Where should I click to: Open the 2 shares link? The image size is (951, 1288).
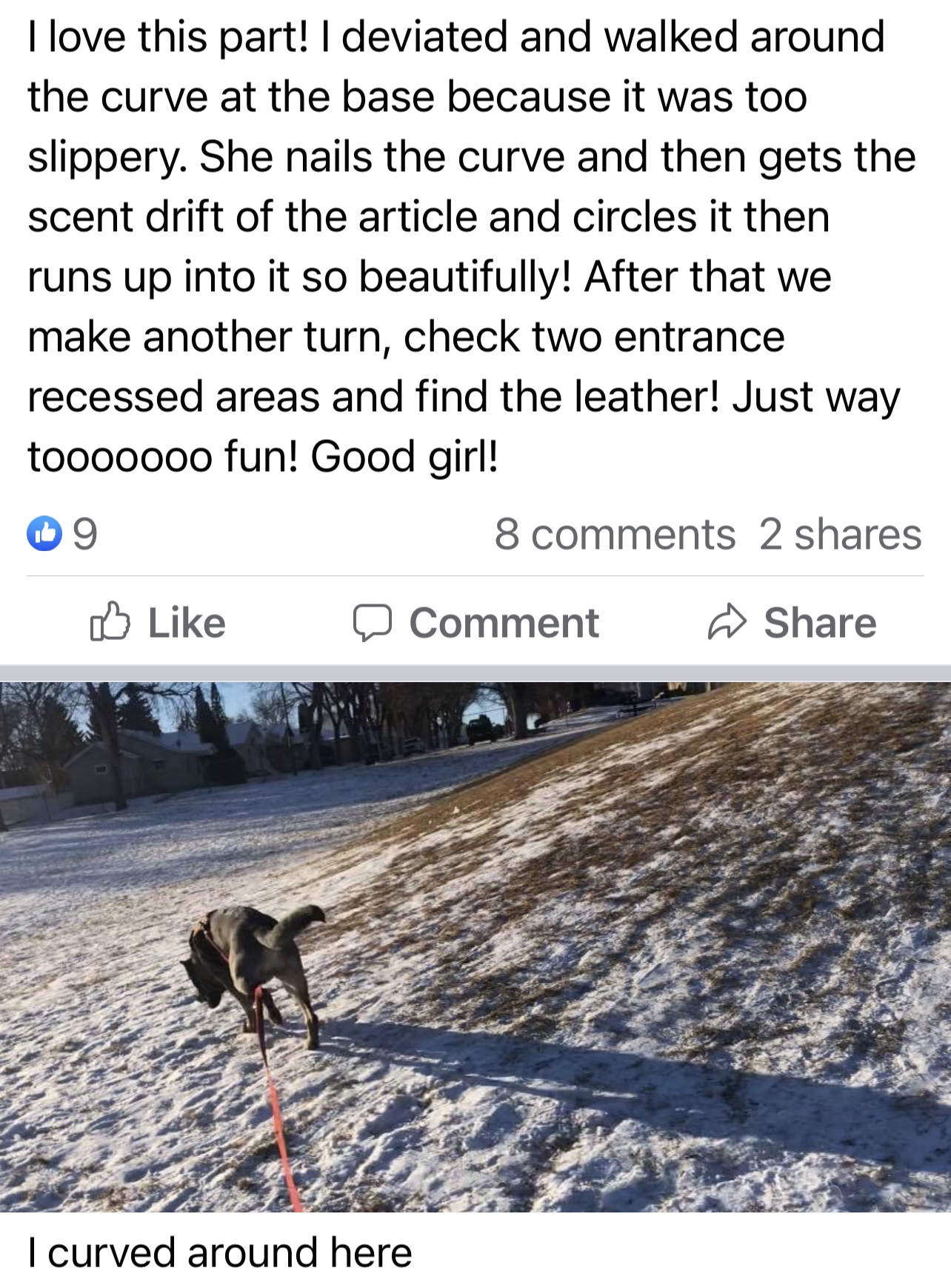[840, 535]
